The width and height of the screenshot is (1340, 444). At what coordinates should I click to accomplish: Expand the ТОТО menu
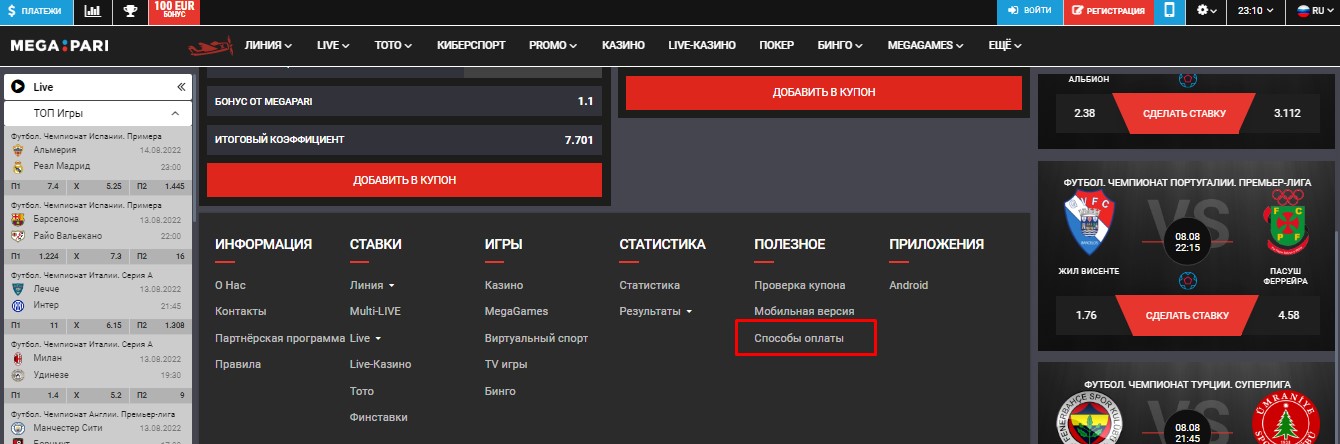[x=394, y=46]
